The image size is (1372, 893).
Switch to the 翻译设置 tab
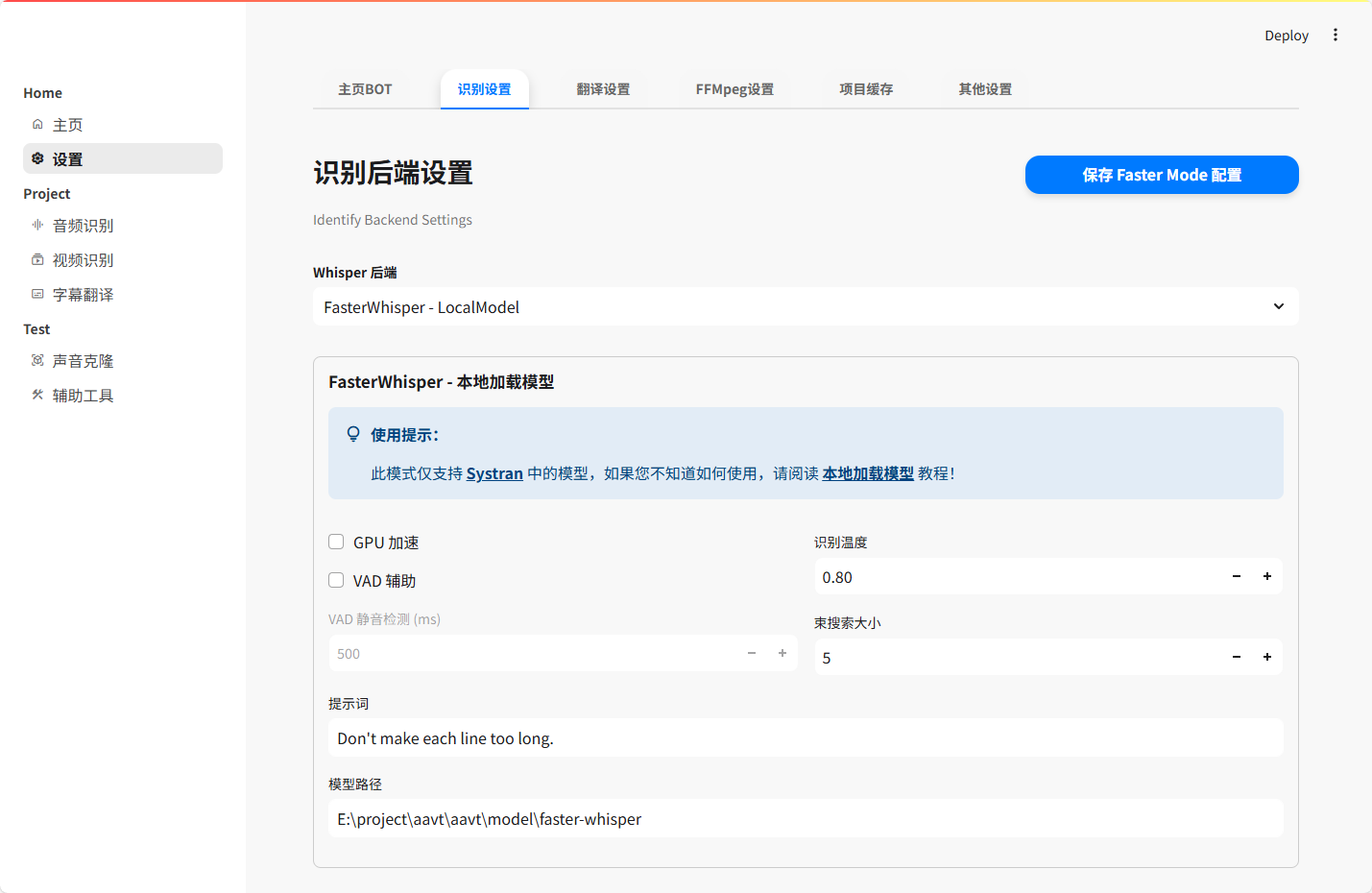pyautogui.click(x=603, y=89)
